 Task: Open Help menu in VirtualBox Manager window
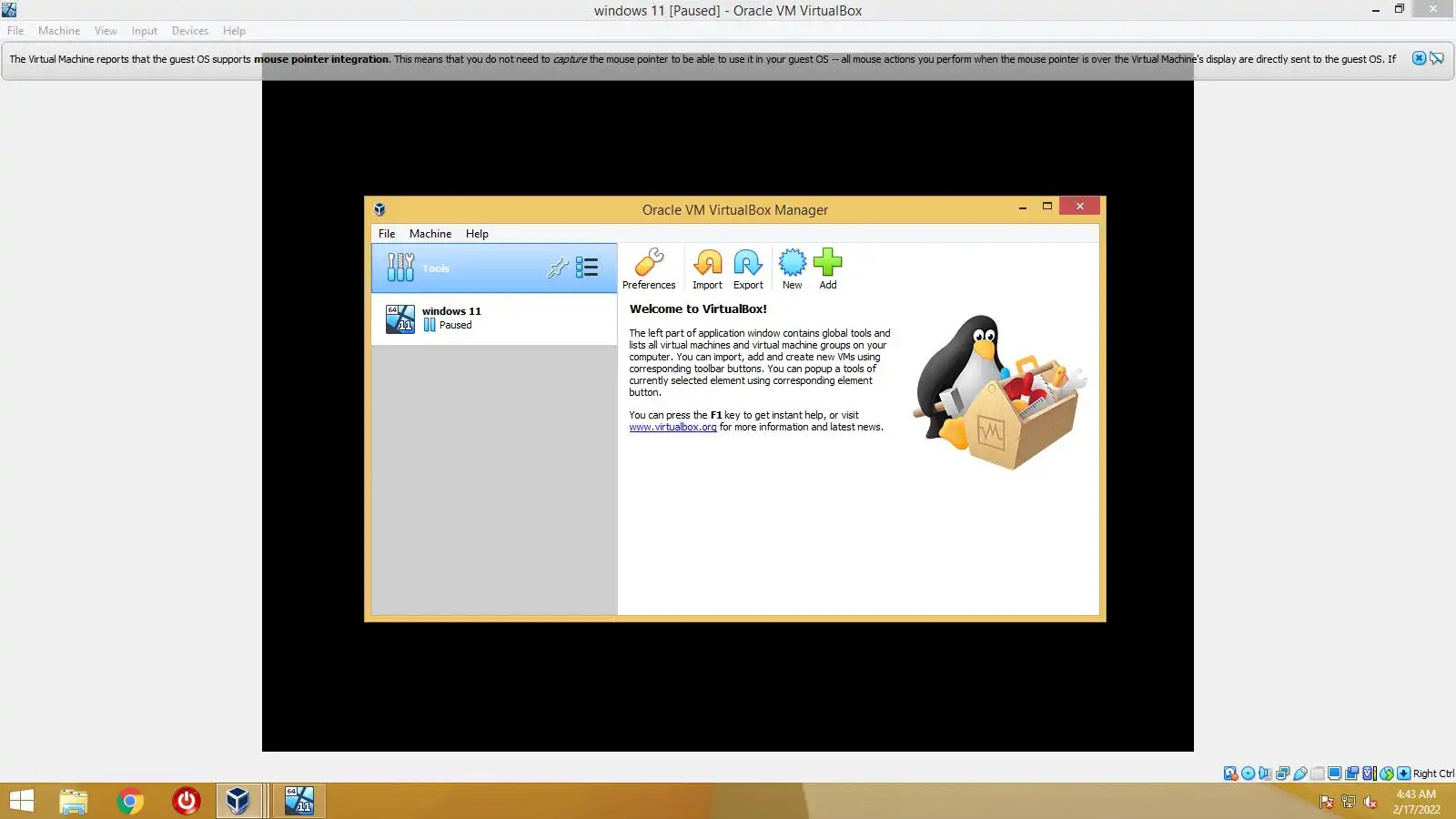tap(477, 234)
